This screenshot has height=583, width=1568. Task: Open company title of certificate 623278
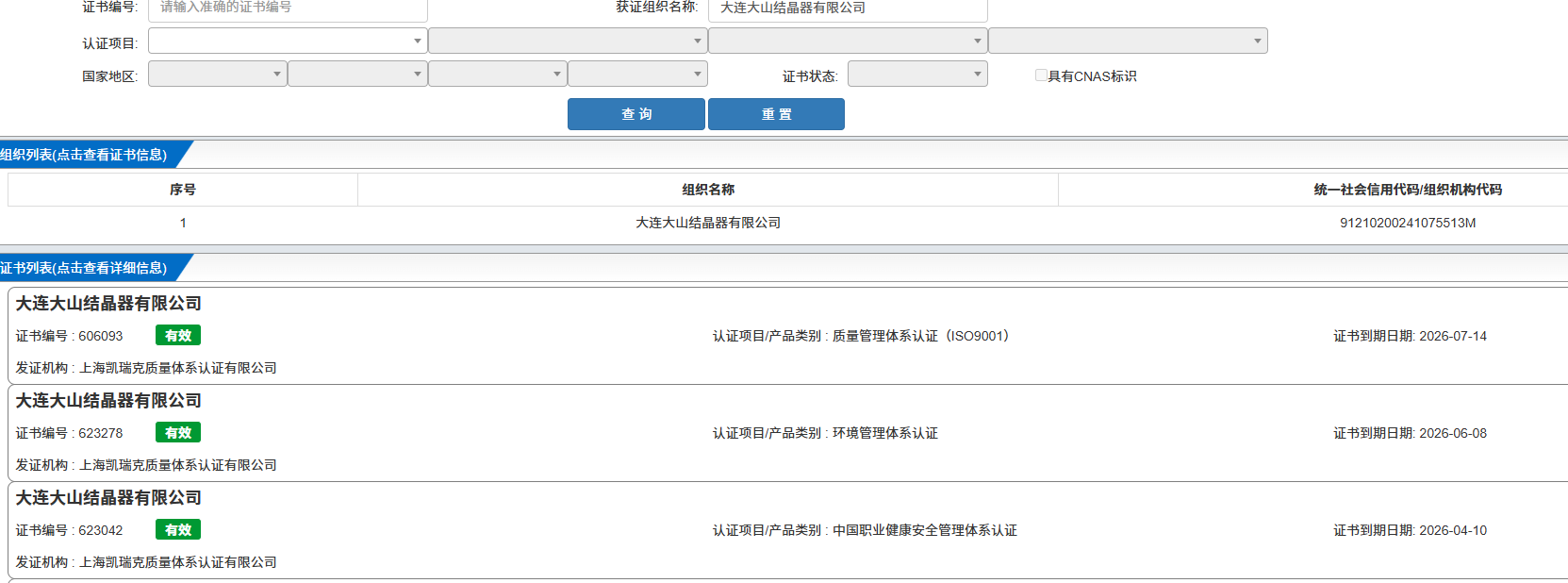pyautogui.click(x=108, y=401)
